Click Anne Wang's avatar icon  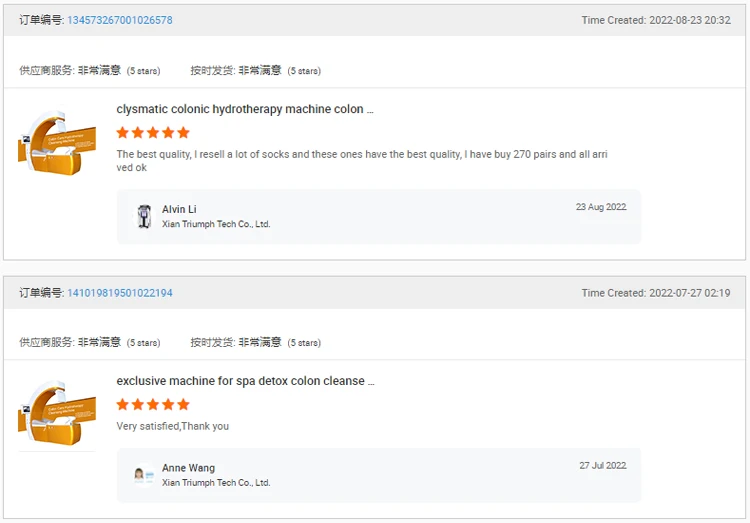pos(144,475)
